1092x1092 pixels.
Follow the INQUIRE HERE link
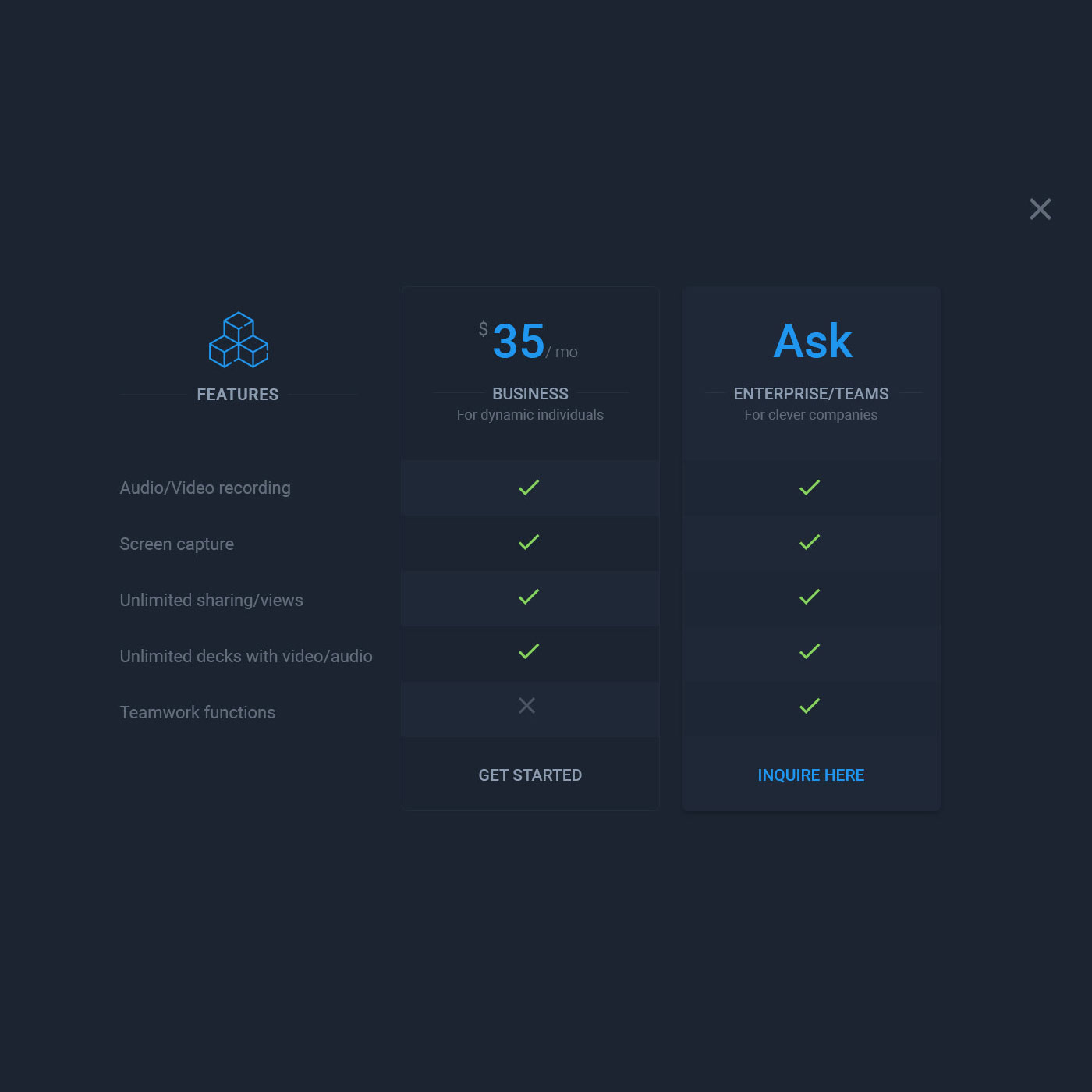coord(810,775)
